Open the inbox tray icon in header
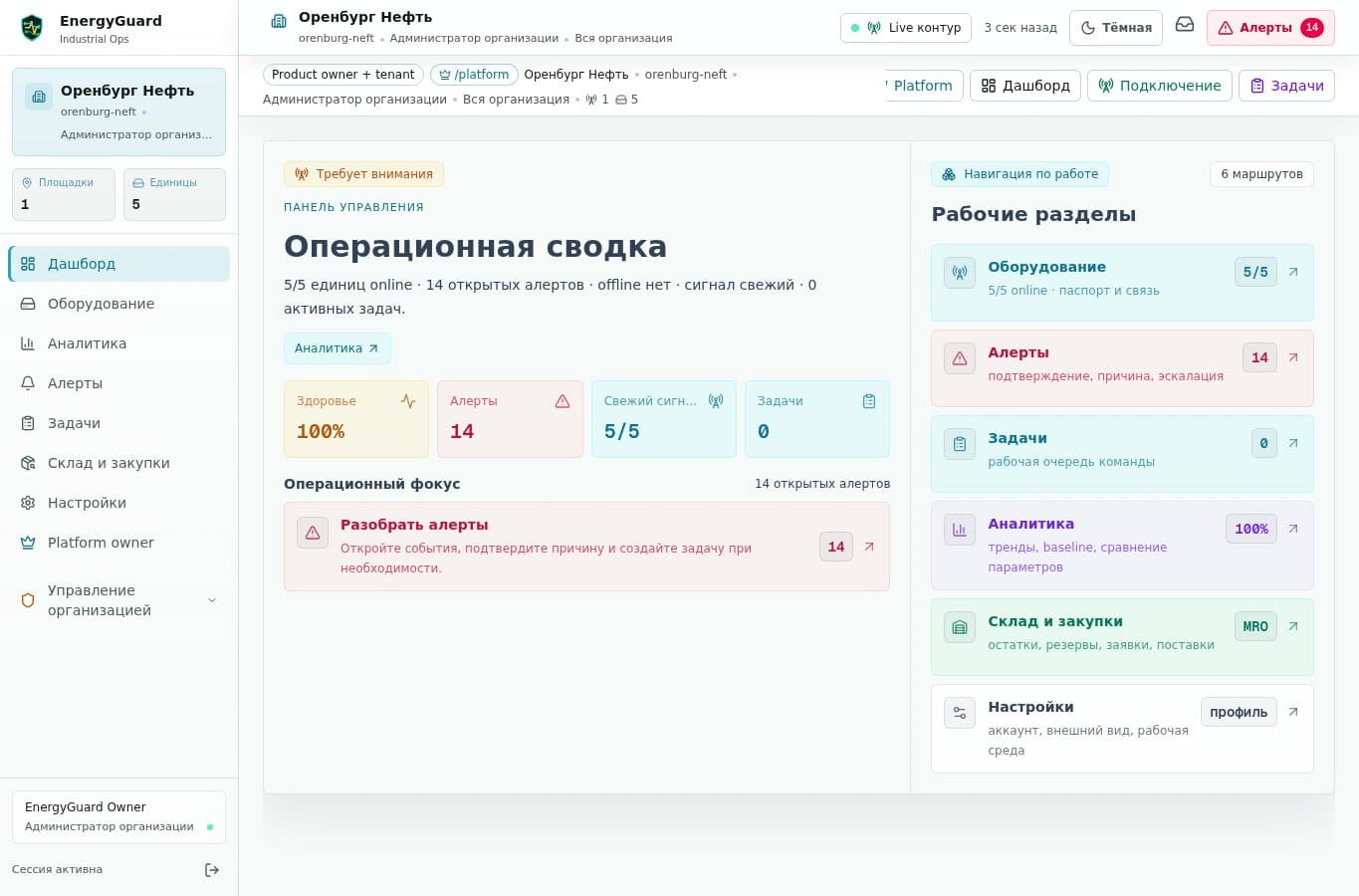This screenshot has height=896, width=1359. click(x=1185, y=25)
